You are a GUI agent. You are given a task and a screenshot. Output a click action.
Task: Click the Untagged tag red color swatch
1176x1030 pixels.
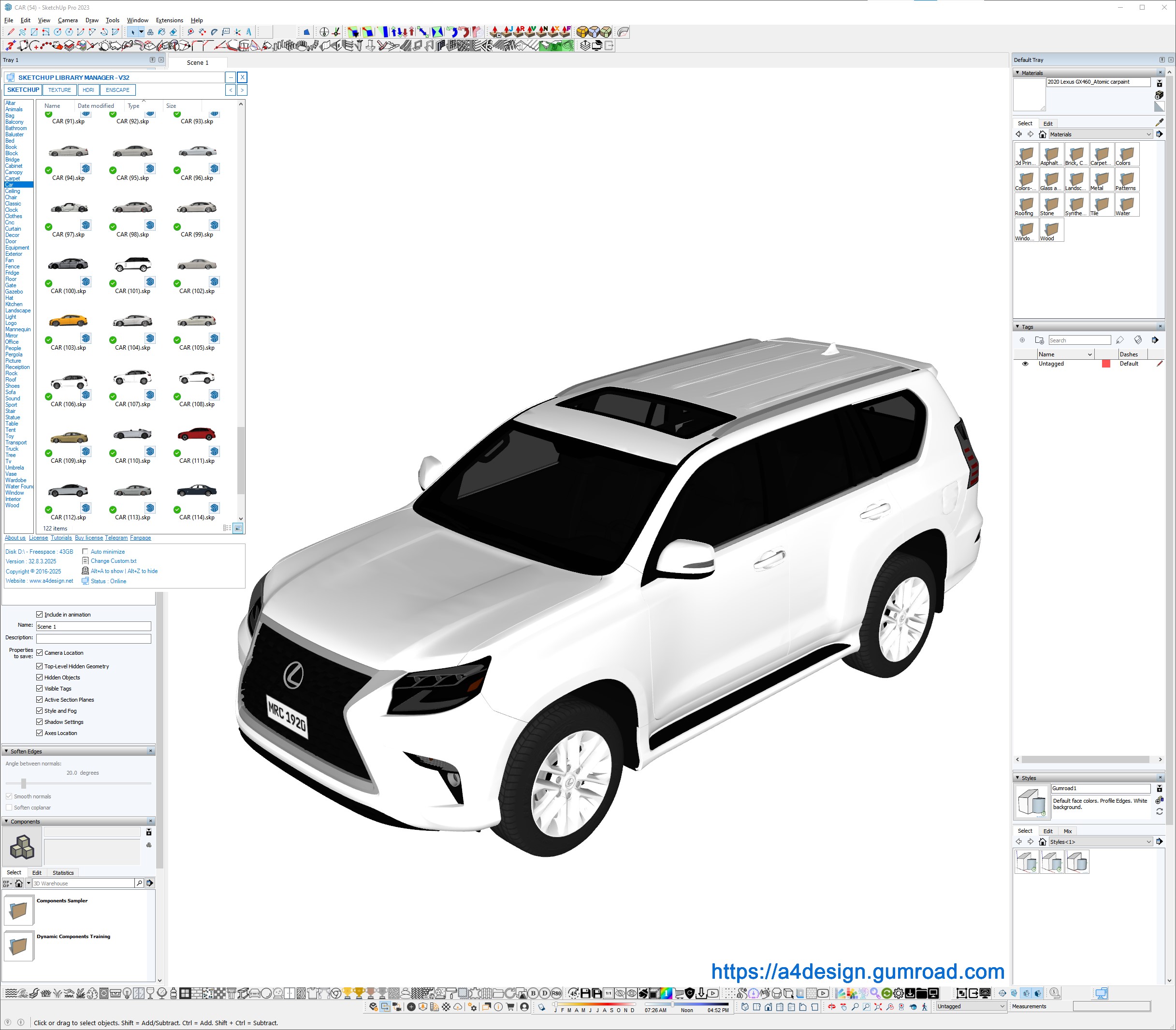click(x=1105, y=364)
